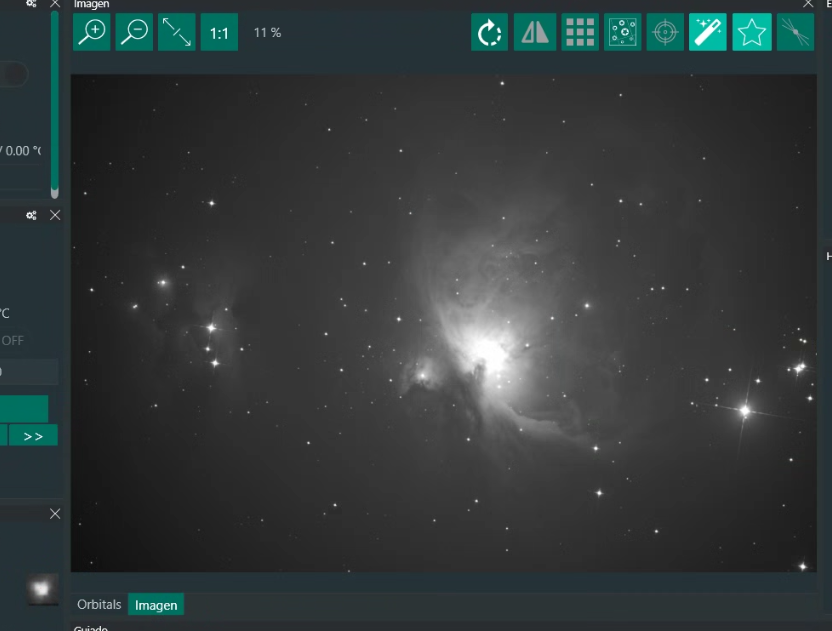
Task: Toggle auto stretch magic wand
Action: [708, 32]
